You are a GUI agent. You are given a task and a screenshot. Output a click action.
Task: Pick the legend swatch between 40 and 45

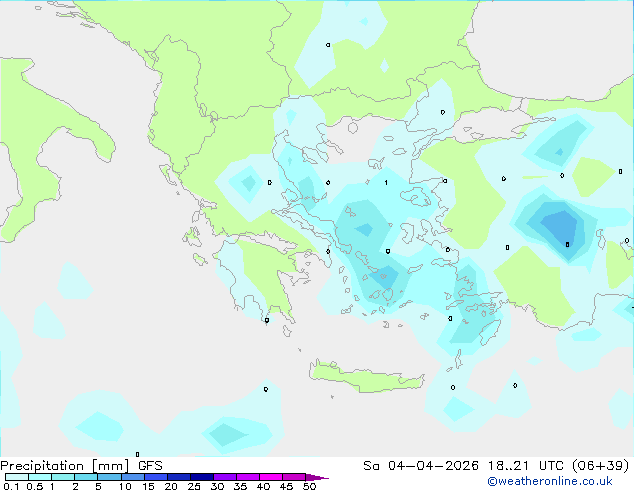pyautogui.click(x=271, y=477)
